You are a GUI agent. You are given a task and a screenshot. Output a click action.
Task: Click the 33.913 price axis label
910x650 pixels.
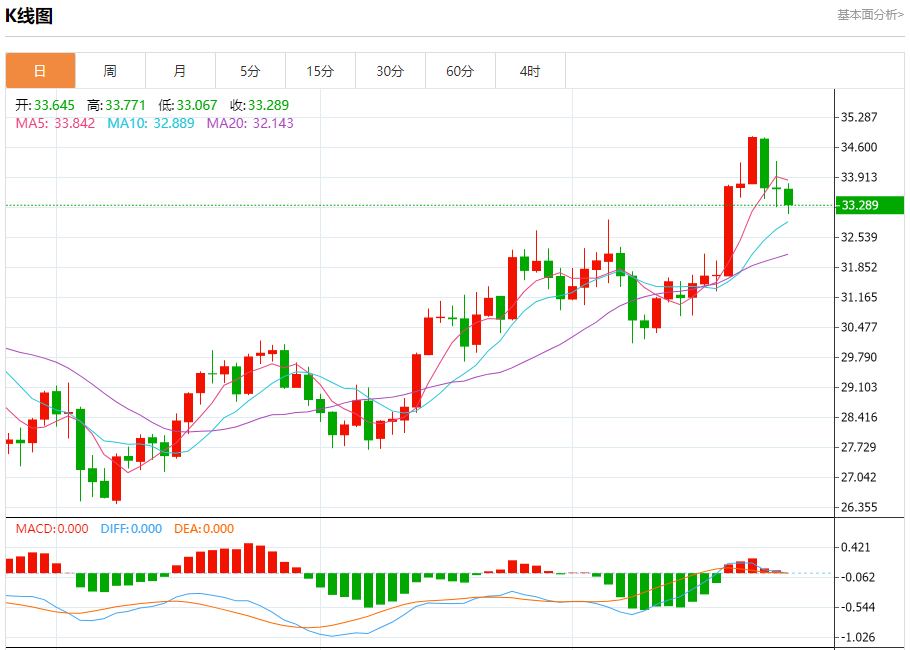point(859,177)
